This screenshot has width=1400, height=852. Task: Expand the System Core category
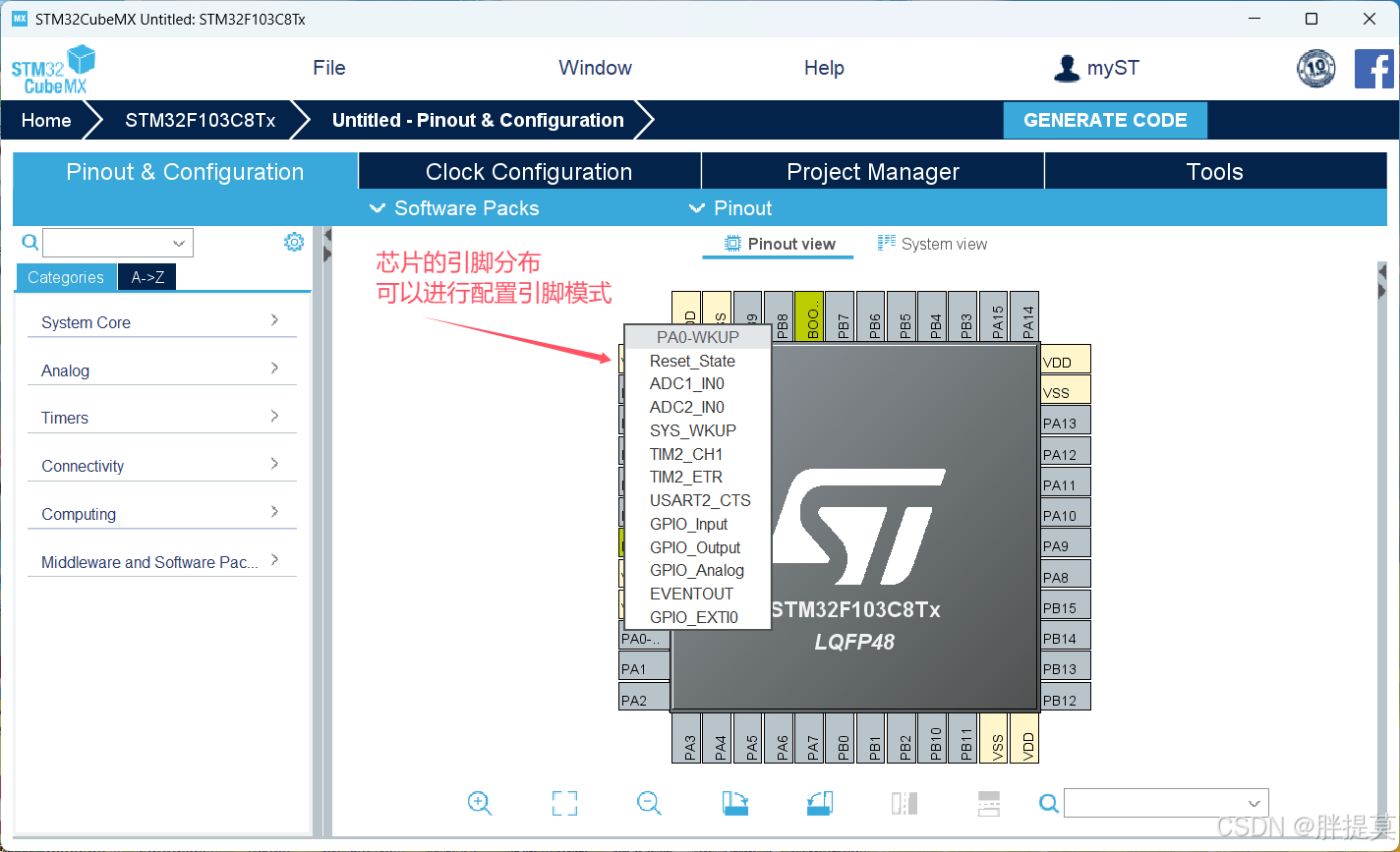(x=162, y=322)
